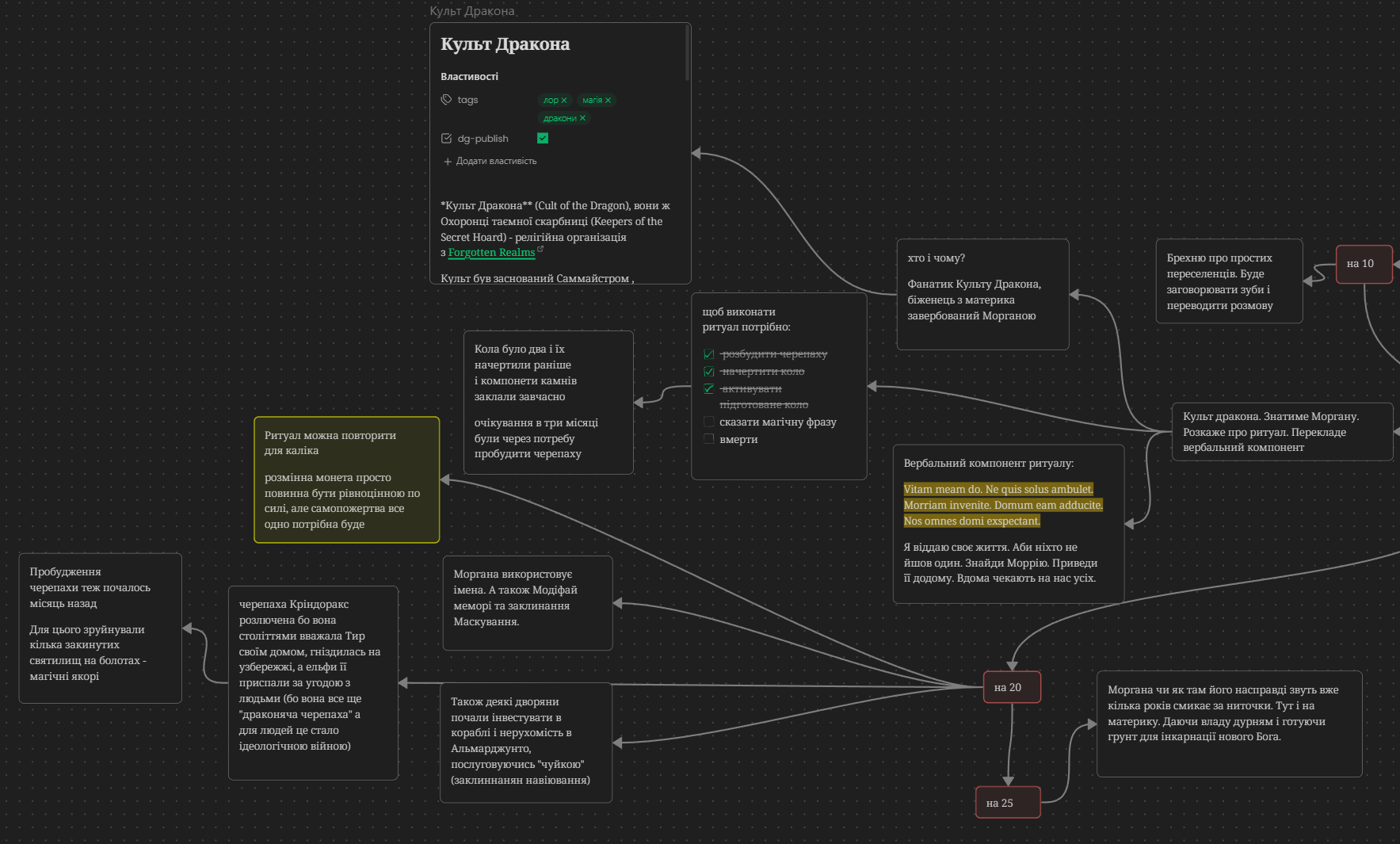The image size is (1400, 844).
Task: Select the red на 20 card
Action: 1012,687
